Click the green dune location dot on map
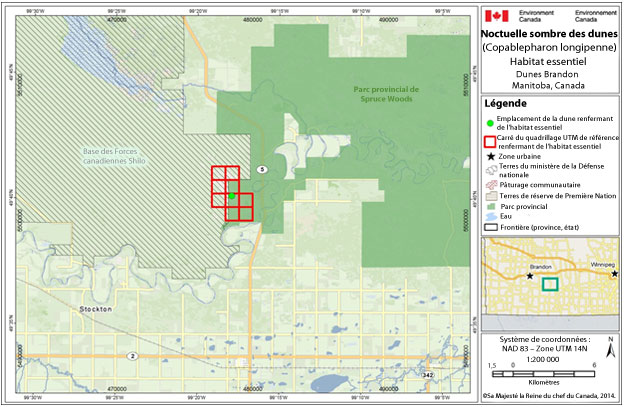 tap(232, 196)
